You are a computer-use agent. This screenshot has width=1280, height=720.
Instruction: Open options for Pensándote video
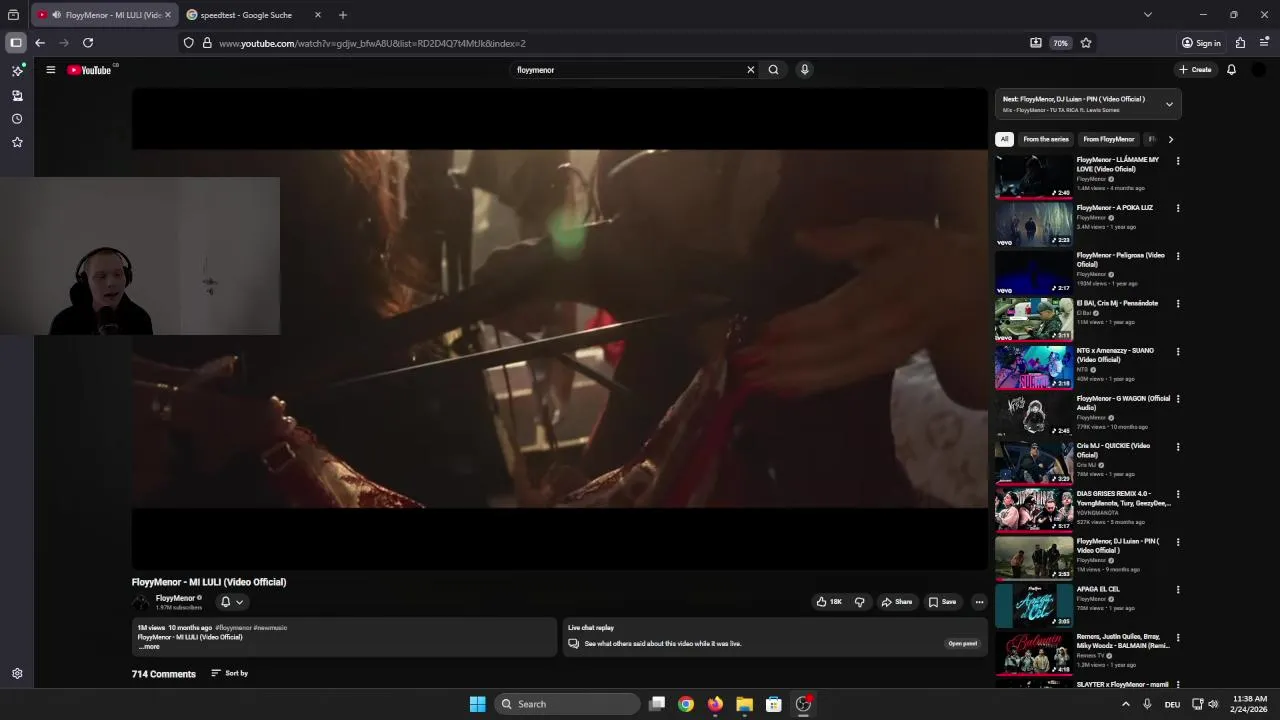1178,304
